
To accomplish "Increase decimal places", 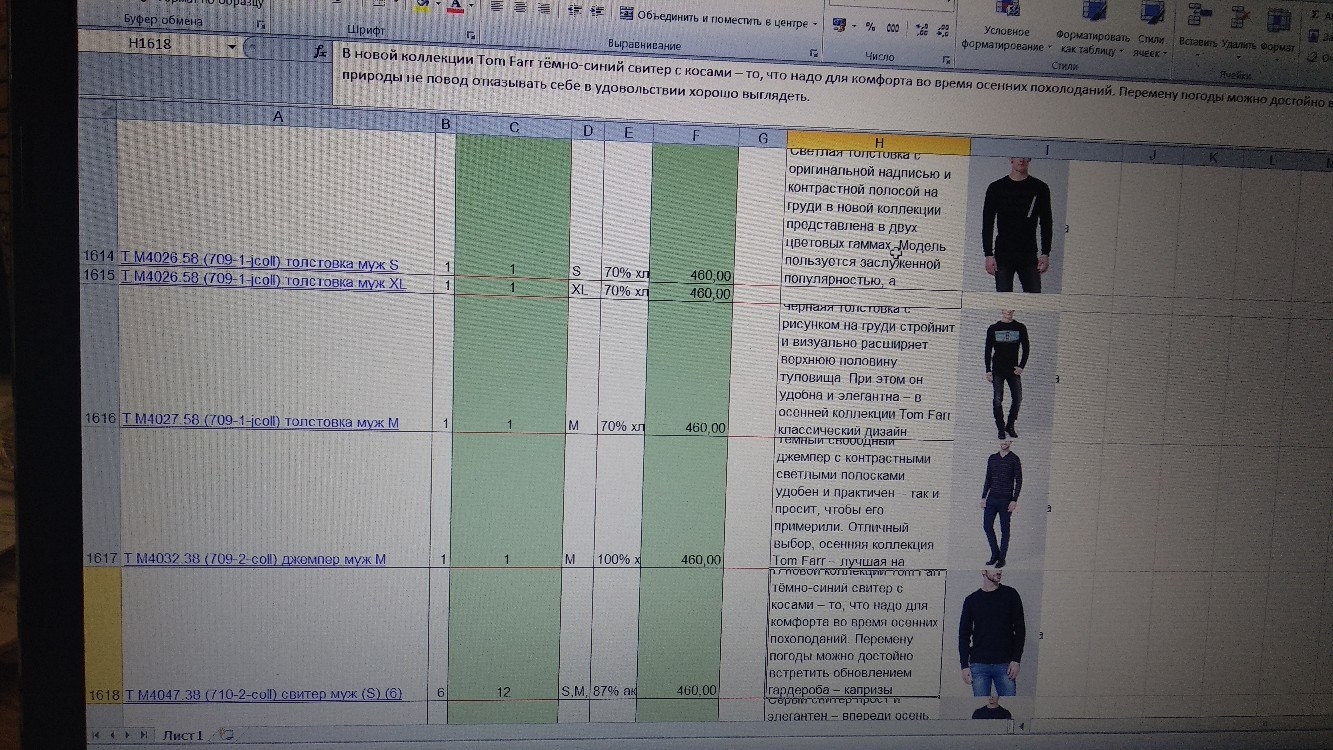I will point(924,29).
